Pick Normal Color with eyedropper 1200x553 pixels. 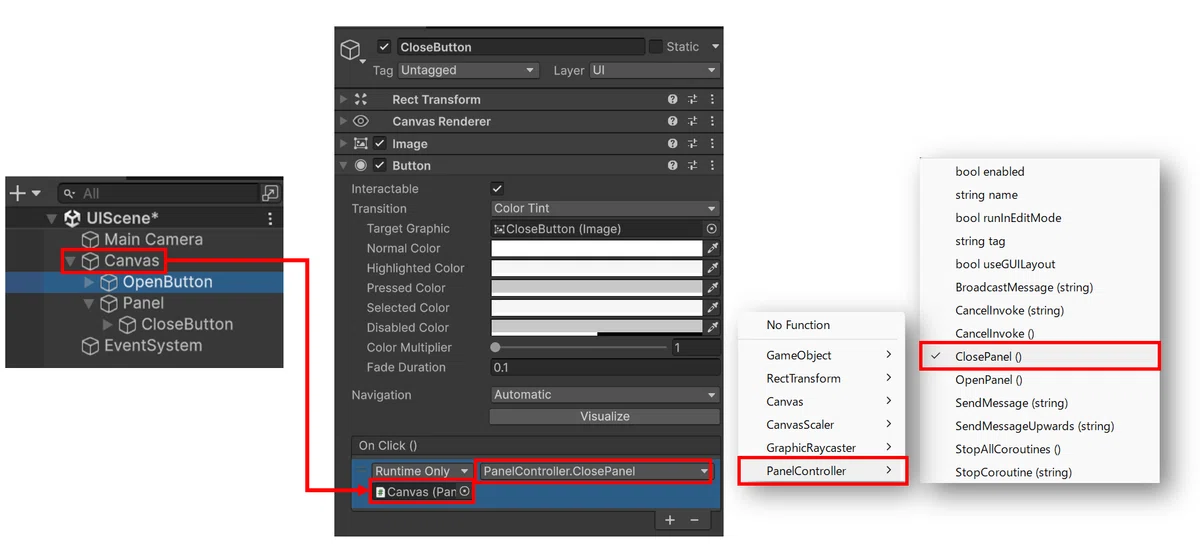click(713, 248)
